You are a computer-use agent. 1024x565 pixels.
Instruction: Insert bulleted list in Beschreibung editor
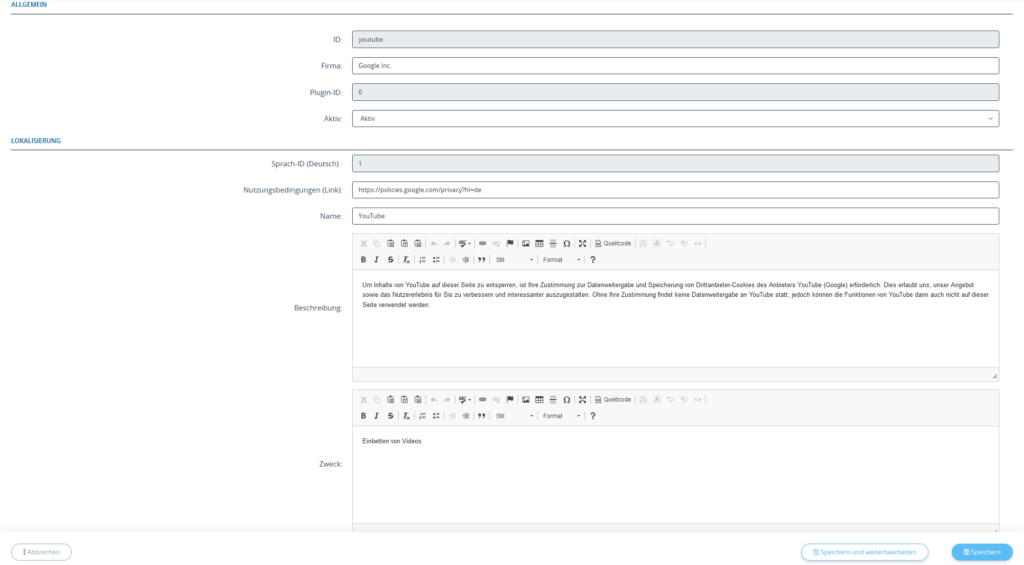[x=436, y=260]
